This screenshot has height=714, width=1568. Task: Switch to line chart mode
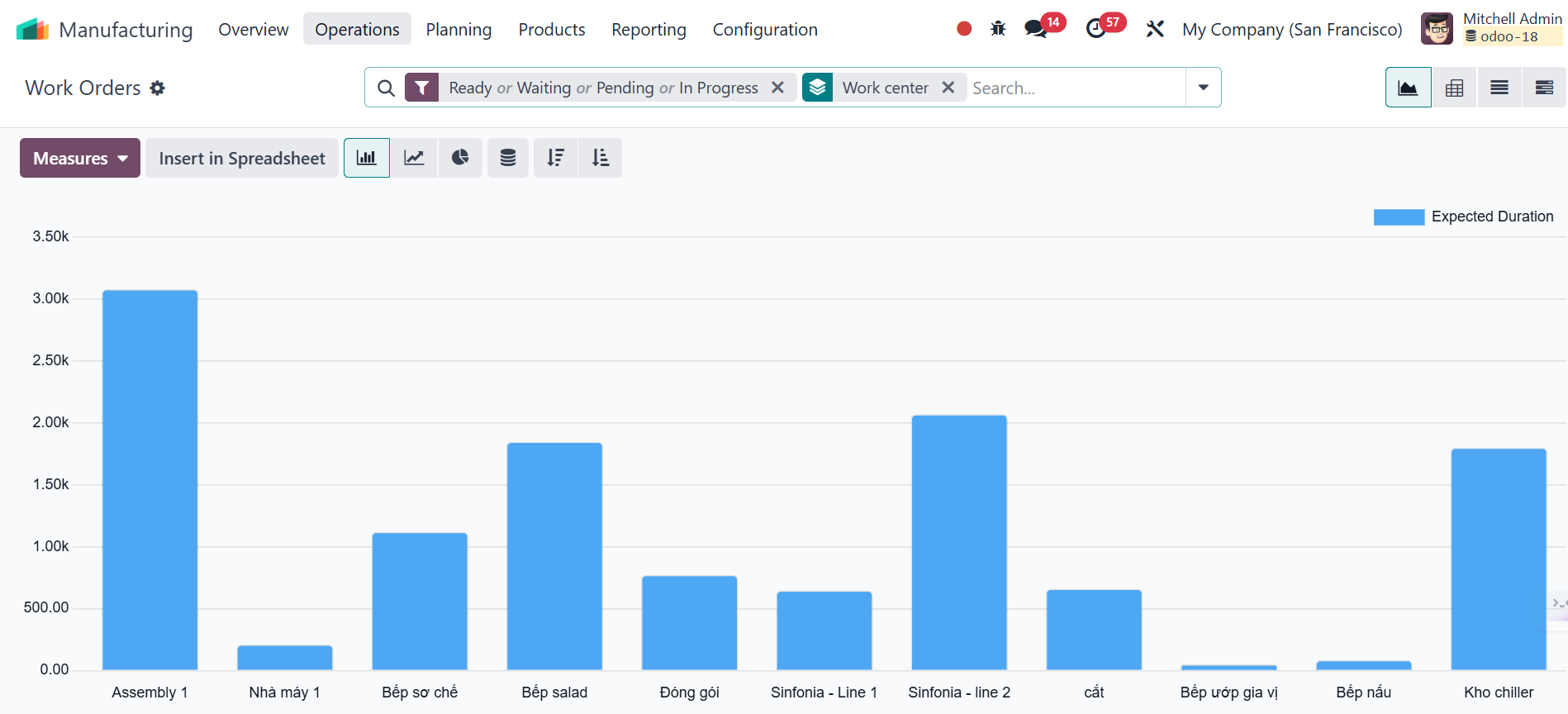414,158
